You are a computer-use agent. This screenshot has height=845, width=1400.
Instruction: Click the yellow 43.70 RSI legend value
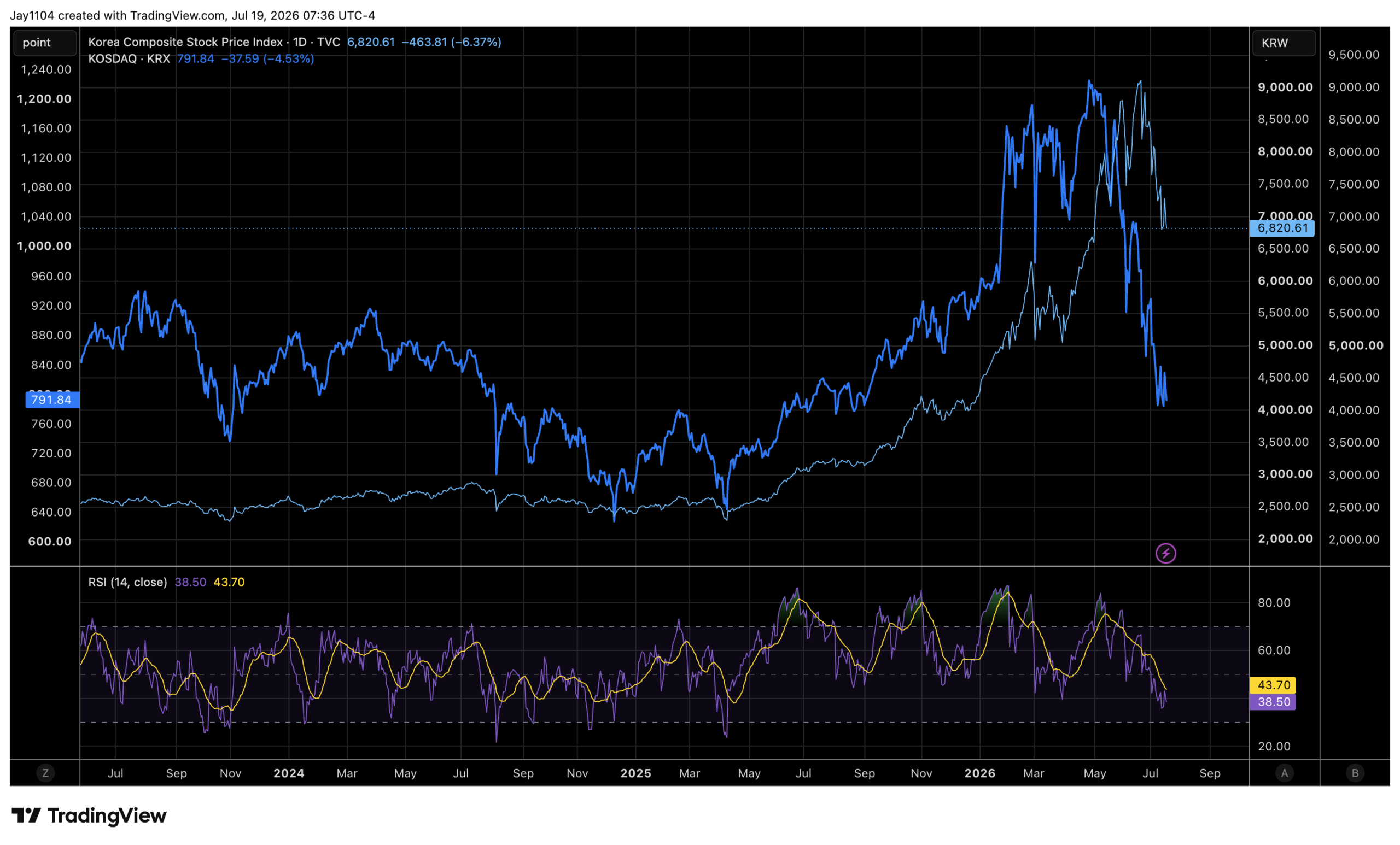click(229, 582)
